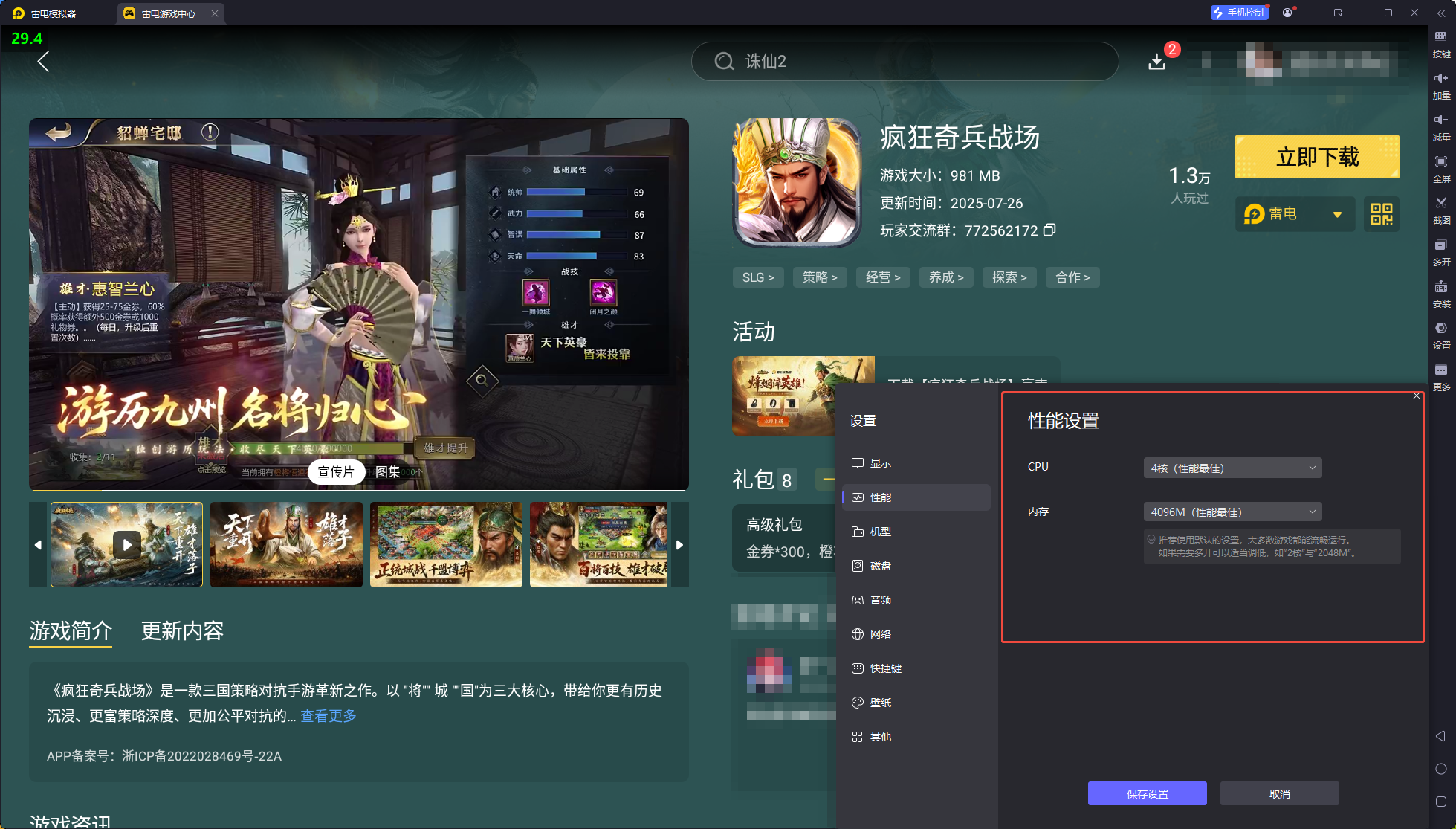Select the 正统城战千盟博弈 thumbnail
The height and width of the screenshot is (829, 1456).
[x=446, y=544]
